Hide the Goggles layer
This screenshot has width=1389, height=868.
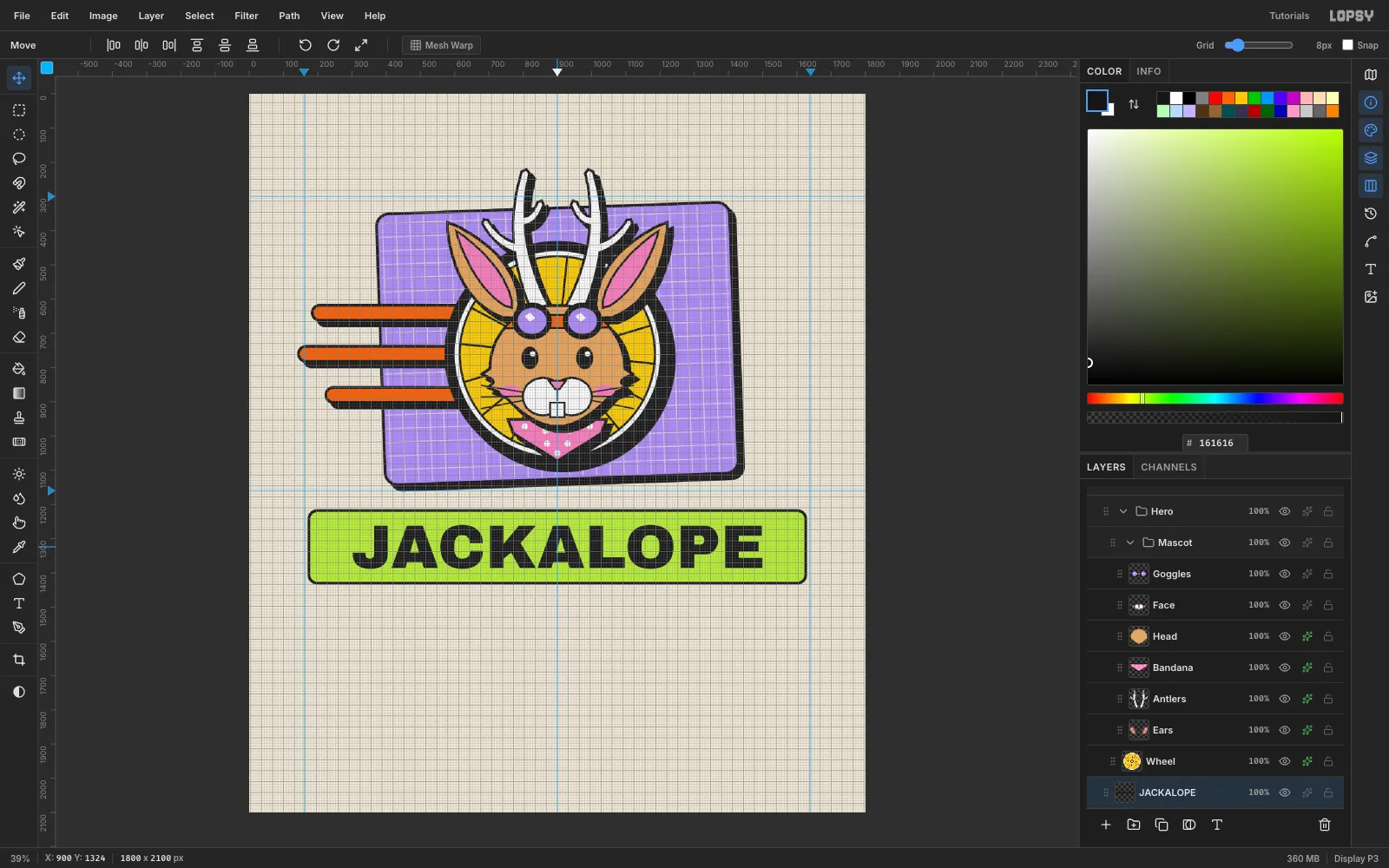point(1285,574)
